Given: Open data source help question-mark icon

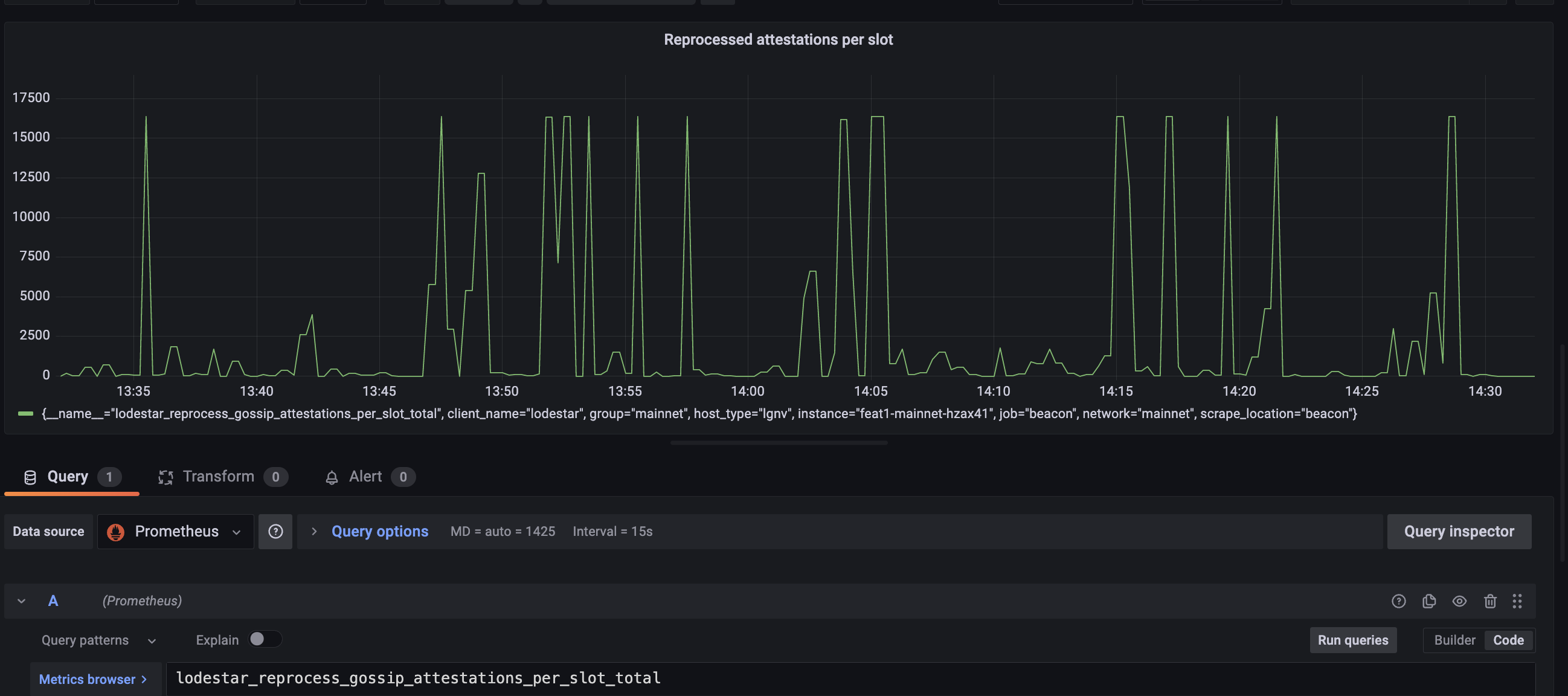Looking at the screenshot, I should click(275, 532).
